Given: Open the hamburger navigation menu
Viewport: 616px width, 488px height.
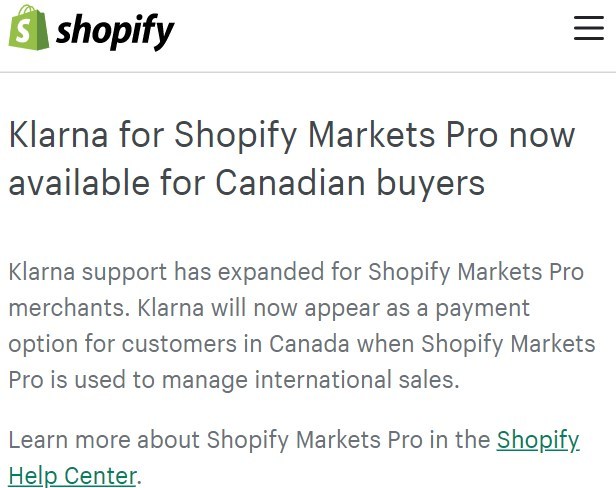Looking at the screenshot, I should [x=588, y=28].
